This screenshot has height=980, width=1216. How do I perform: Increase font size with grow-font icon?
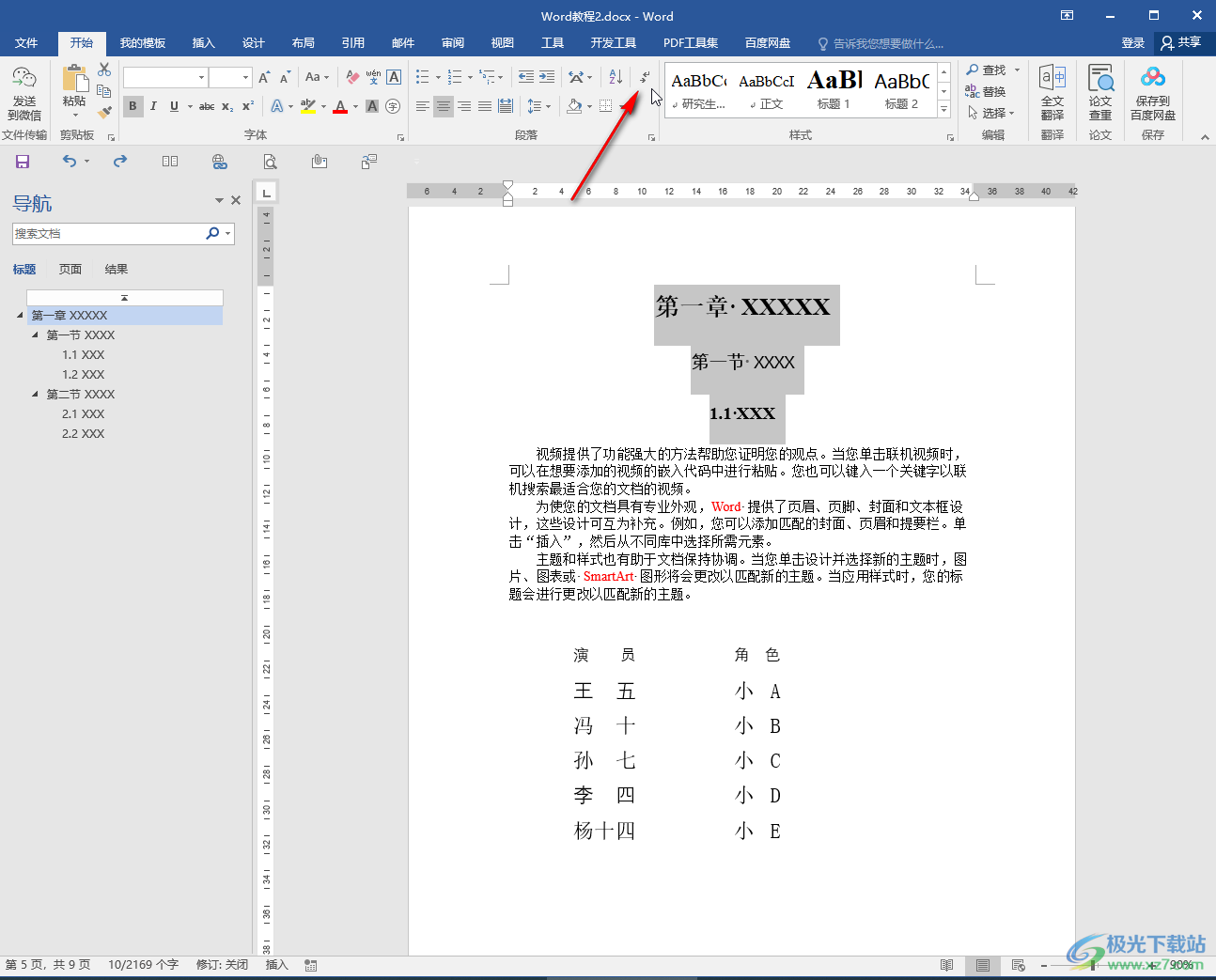(x=264, y=77)
